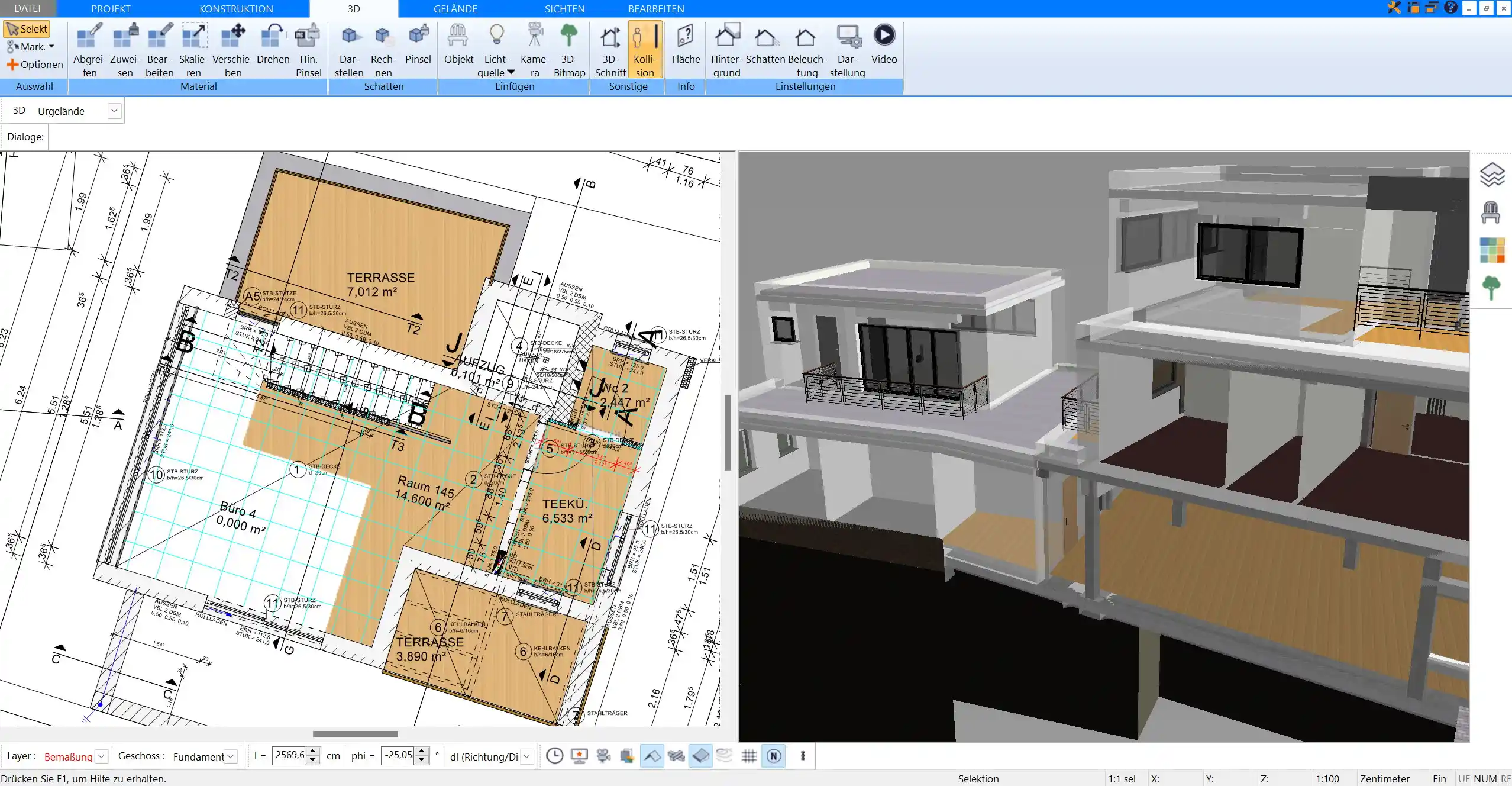Start the Video playback tool
This screenshot has height=786, width=1512.
coord(884,44)
